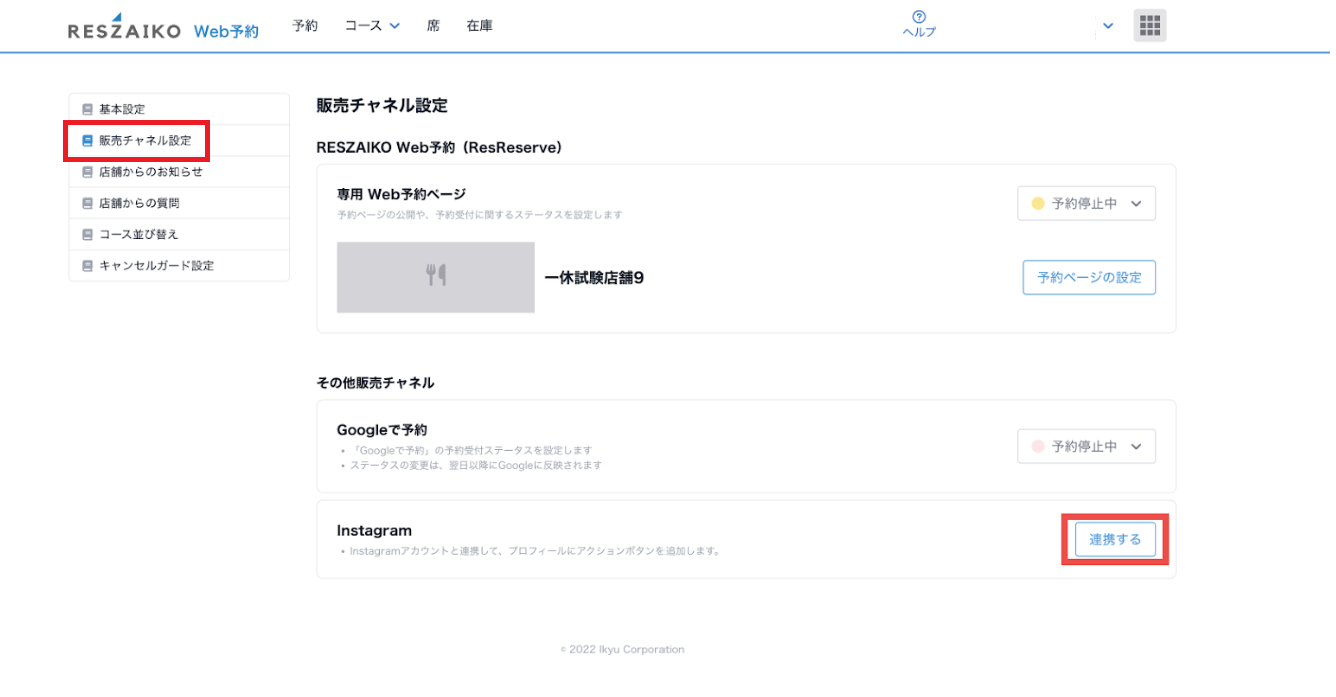Click the 店舗からの質問 sidebar icon
Image resolution: width=1336 pixels, height=697 pixels.
pyautogui.click(x=87, y=203)
